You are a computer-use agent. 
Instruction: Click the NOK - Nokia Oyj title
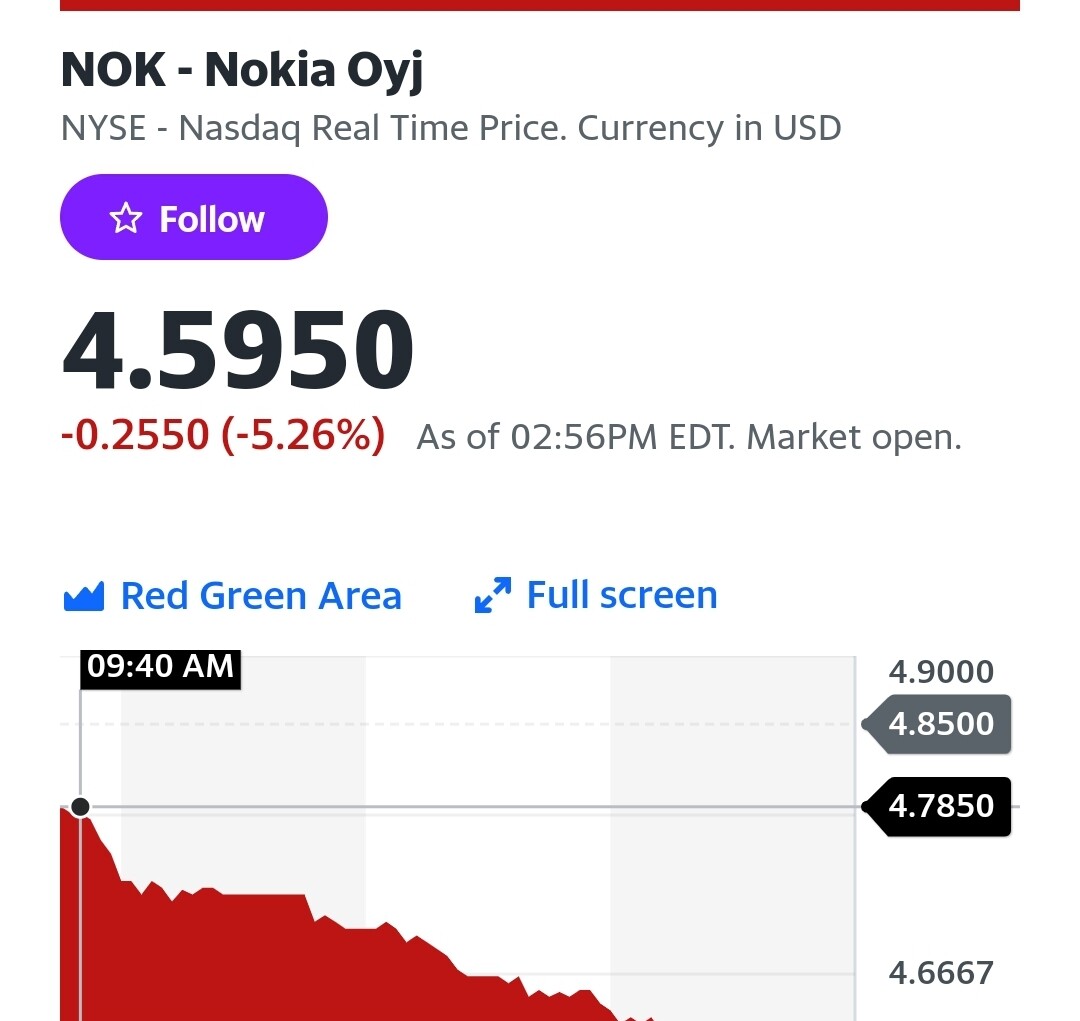coord(242,71)
